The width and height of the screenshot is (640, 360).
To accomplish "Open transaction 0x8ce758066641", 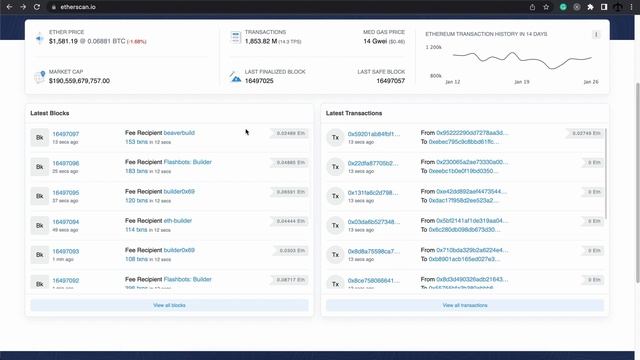I will coord(374,281).
